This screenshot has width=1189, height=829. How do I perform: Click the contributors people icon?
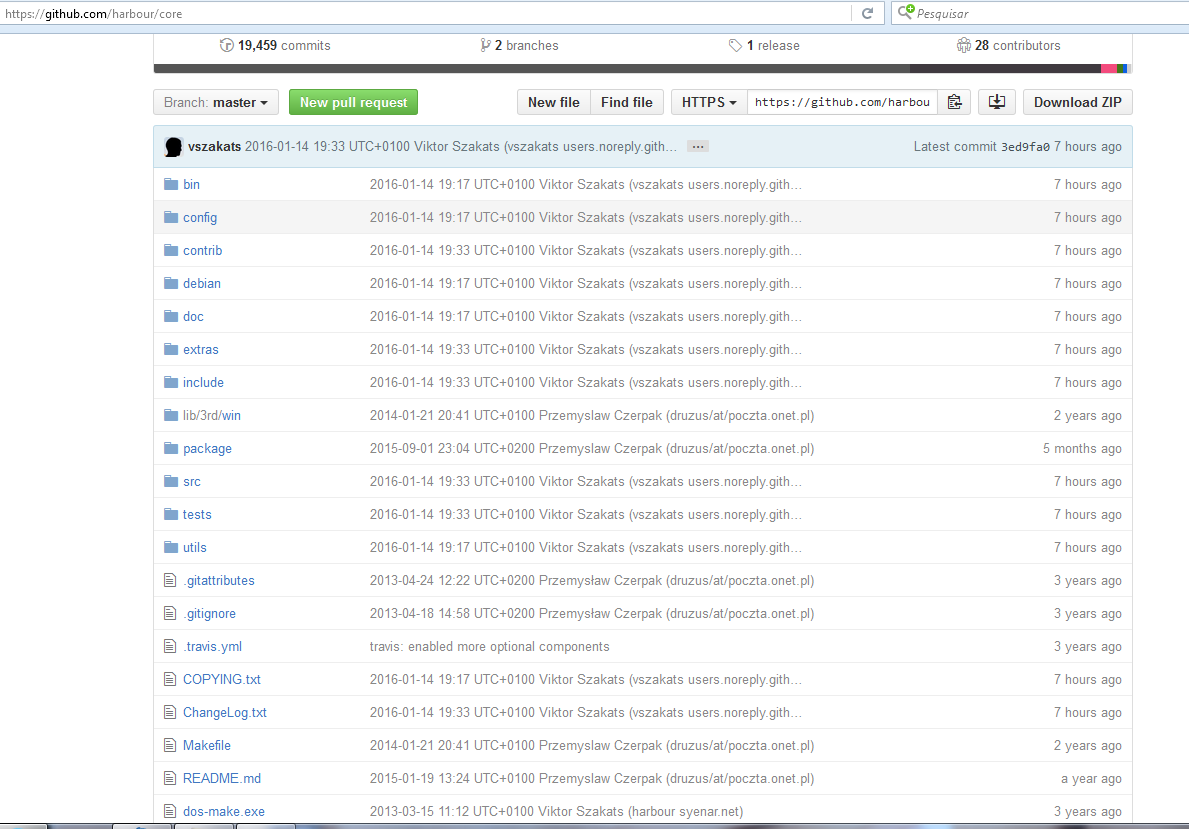click(963, 45)
